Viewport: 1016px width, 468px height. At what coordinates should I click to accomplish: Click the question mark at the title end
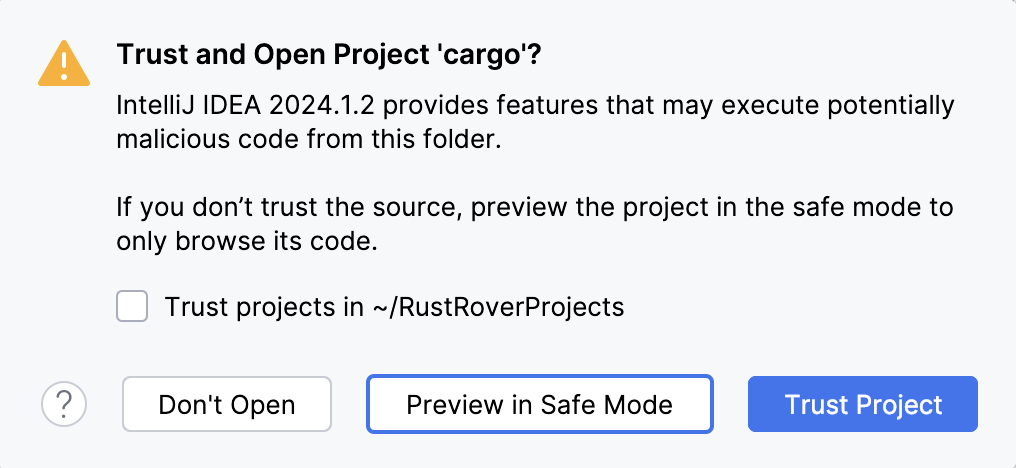[x=535, y=54]
